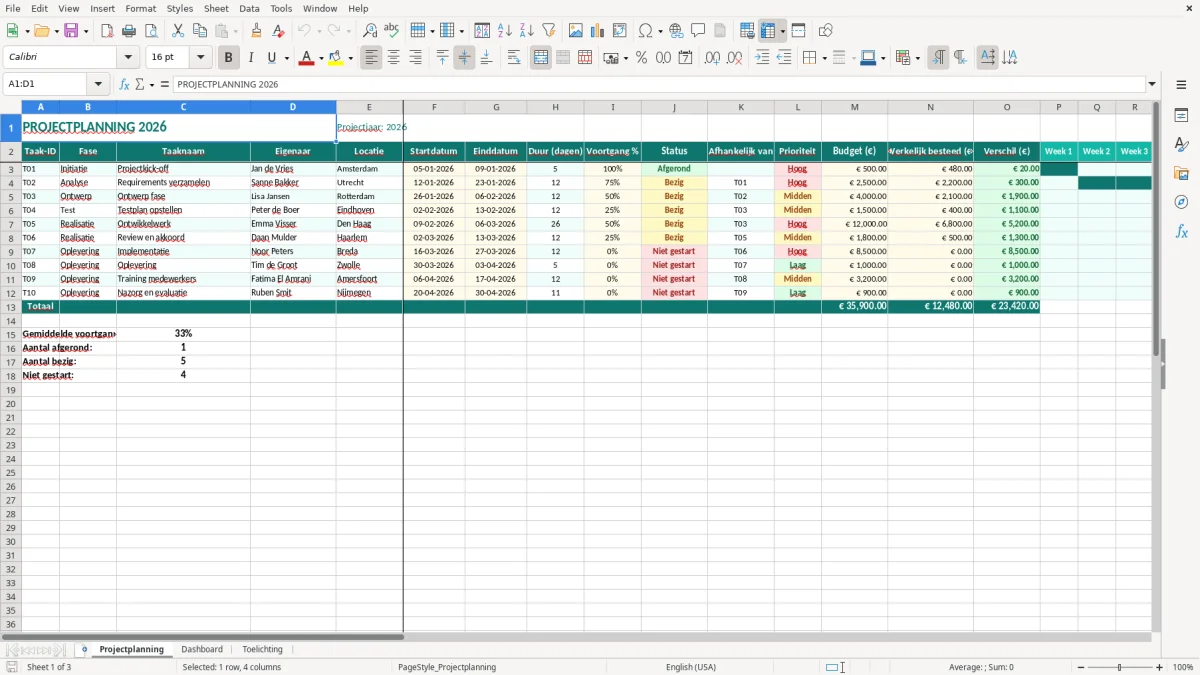The image size is (1200, 675).
Task: Format as Date icon
Action: point(686,58)
